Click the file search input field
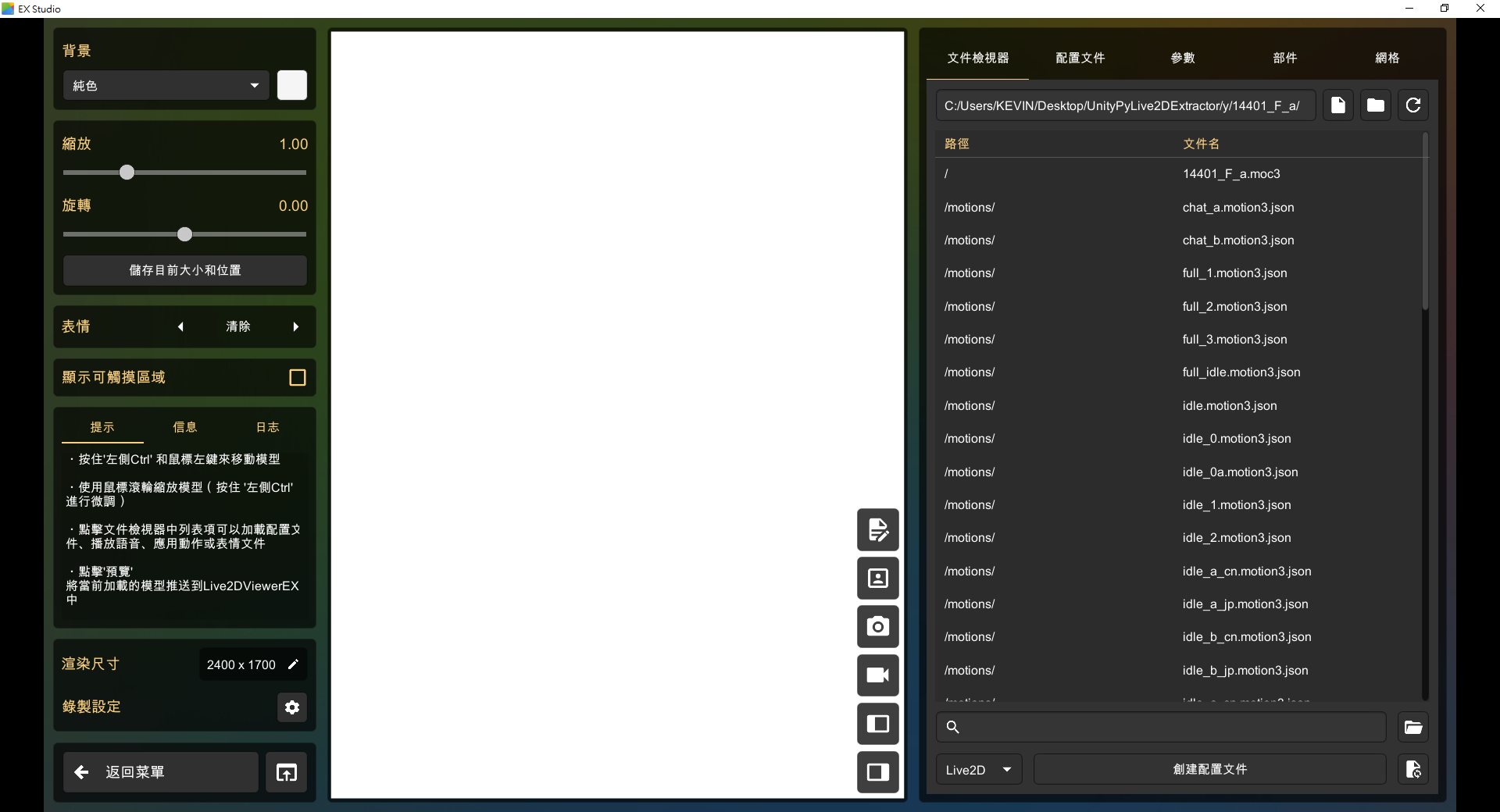Screen dimensions: 1500x812 (x=1168, y=728)
